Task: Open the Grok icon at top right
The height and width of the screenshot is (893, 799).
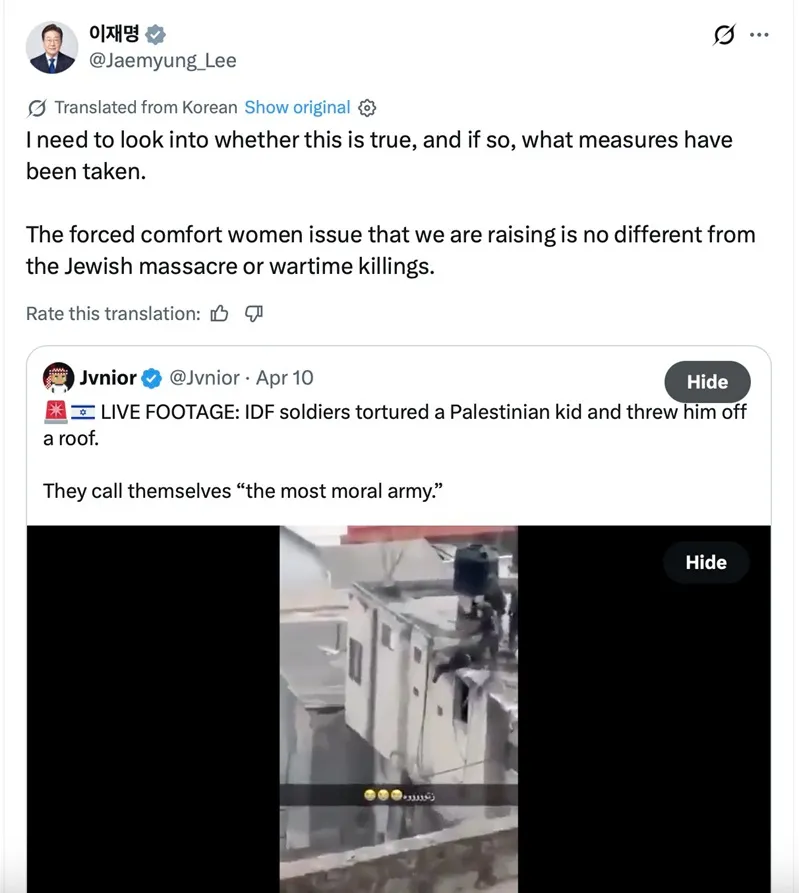Action: point(724,36)
